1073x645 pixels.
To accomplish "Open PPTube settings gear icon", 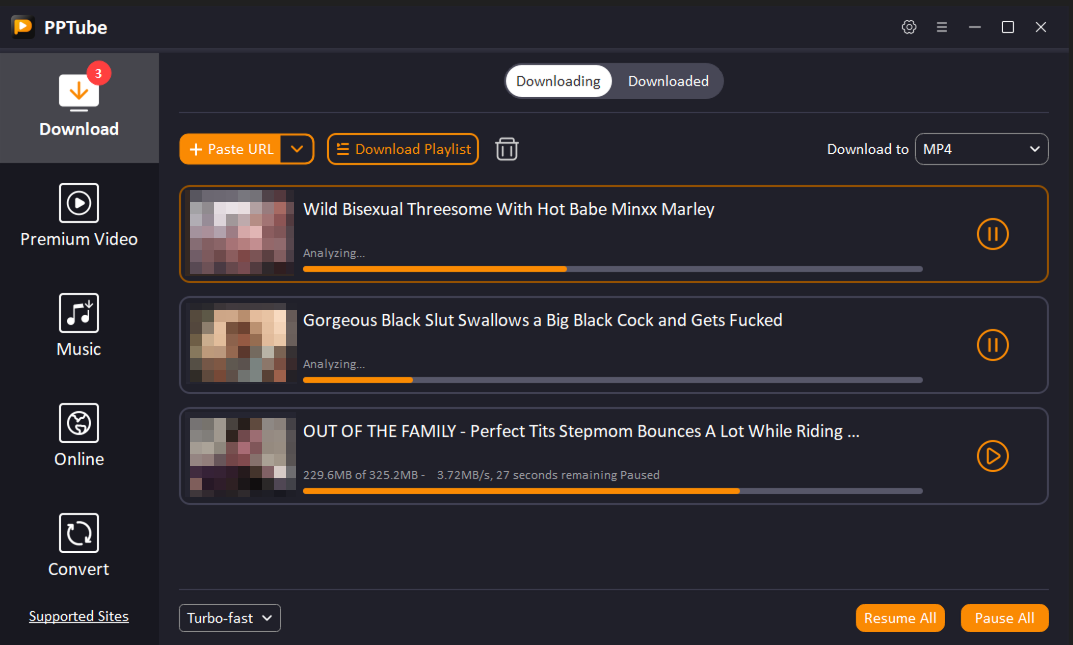I will 909,27.
